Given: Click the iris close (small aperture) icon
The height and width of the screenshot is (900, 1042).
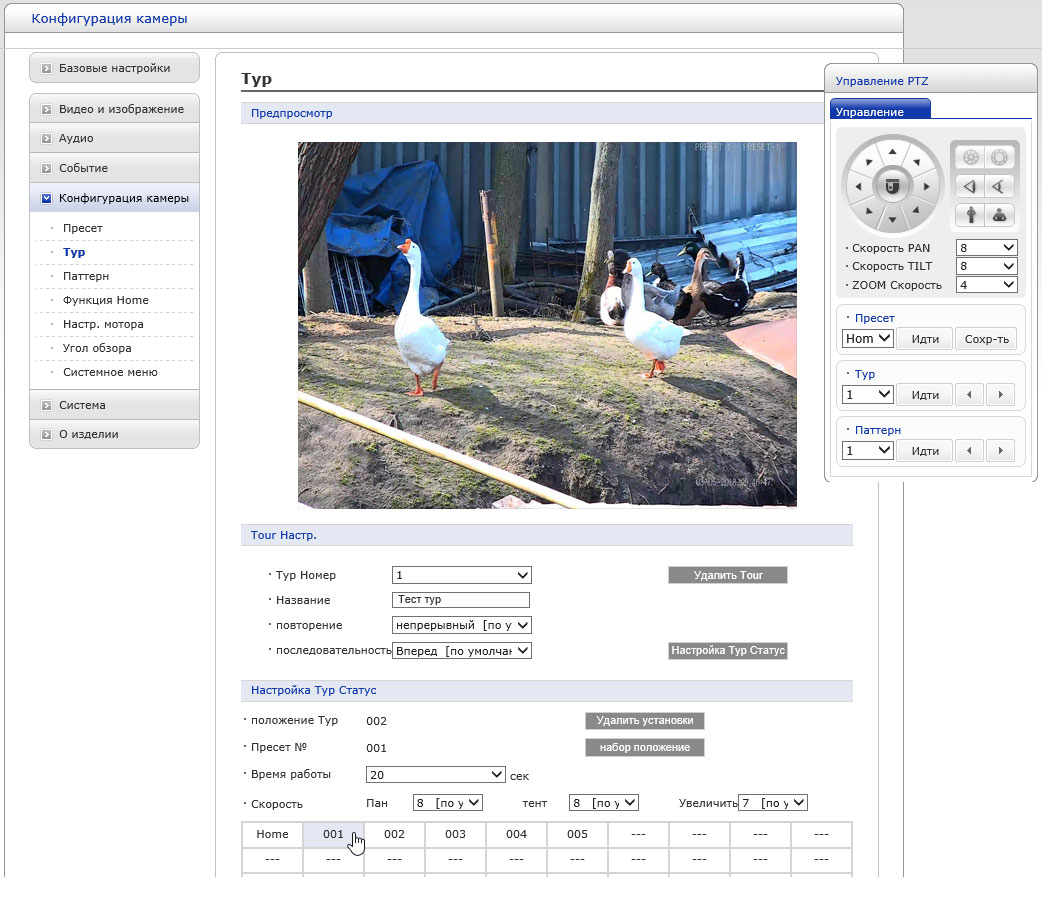Looking at the screenshot, I should [x=969, y=157].
